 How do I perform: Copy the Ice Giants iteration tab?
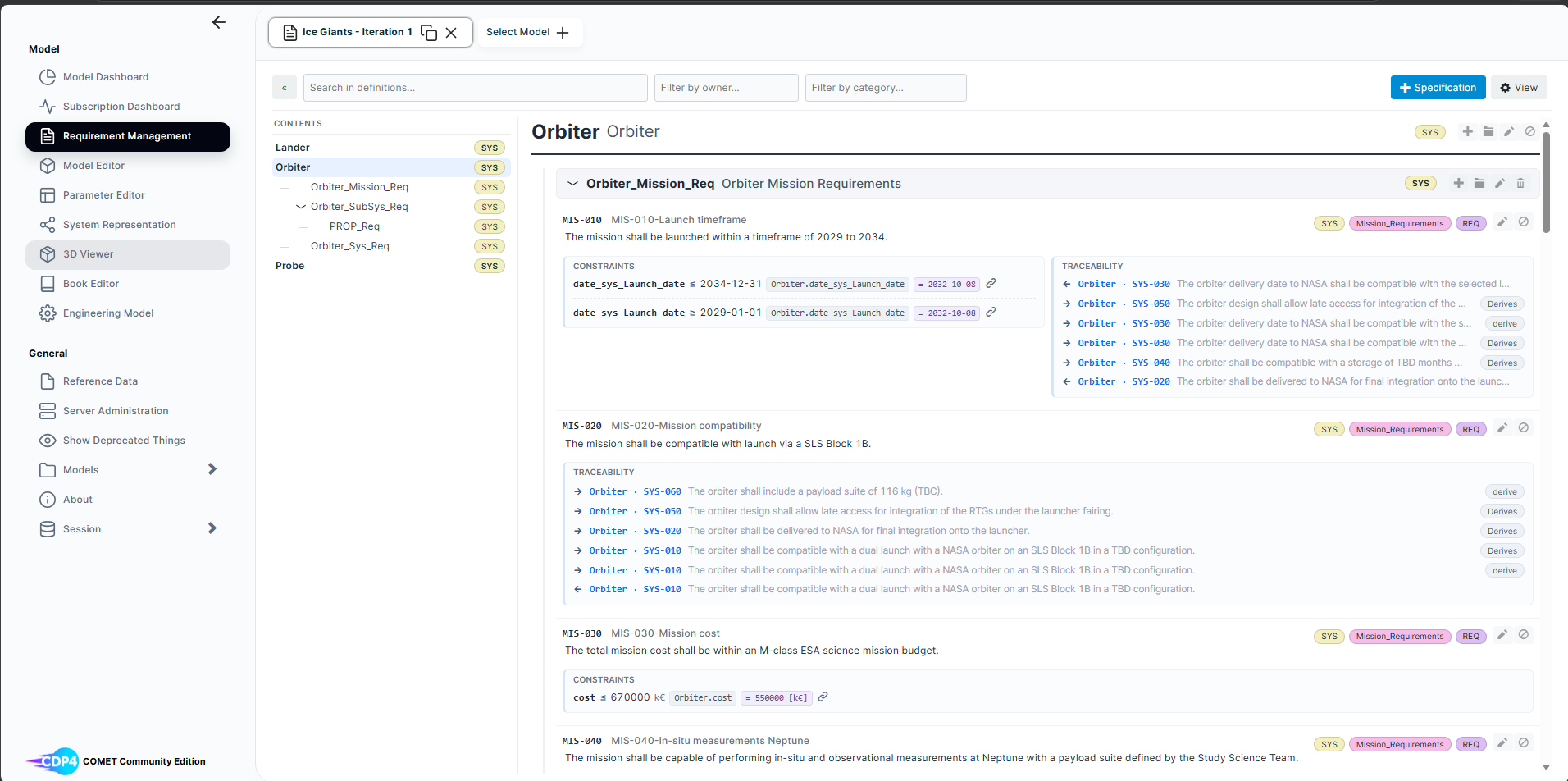point(429,33)
